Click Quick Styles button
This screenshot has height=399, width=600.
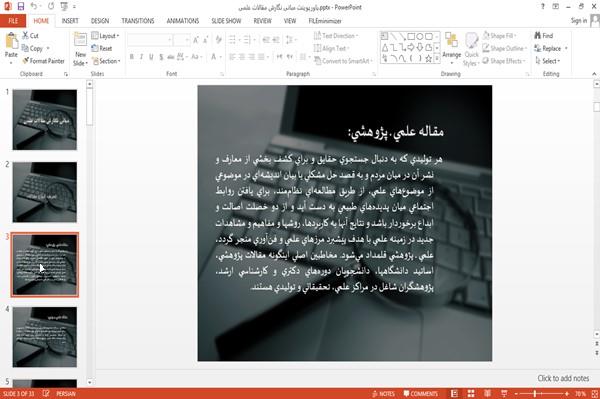[471, 49]
